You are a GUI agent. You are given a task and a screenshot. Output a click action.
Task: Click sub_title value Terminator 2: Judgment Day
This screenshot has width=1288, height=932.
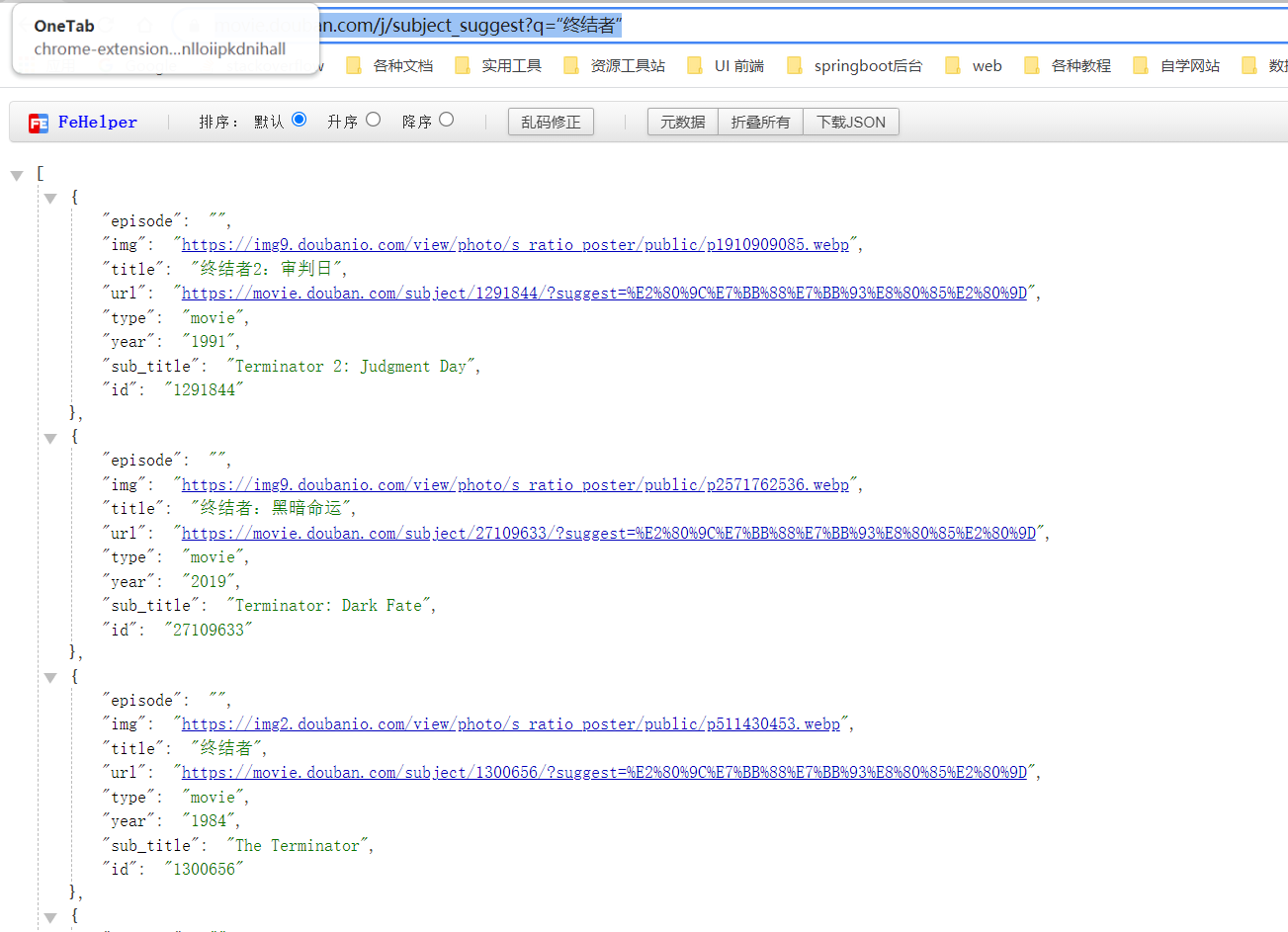pos(351,367)
